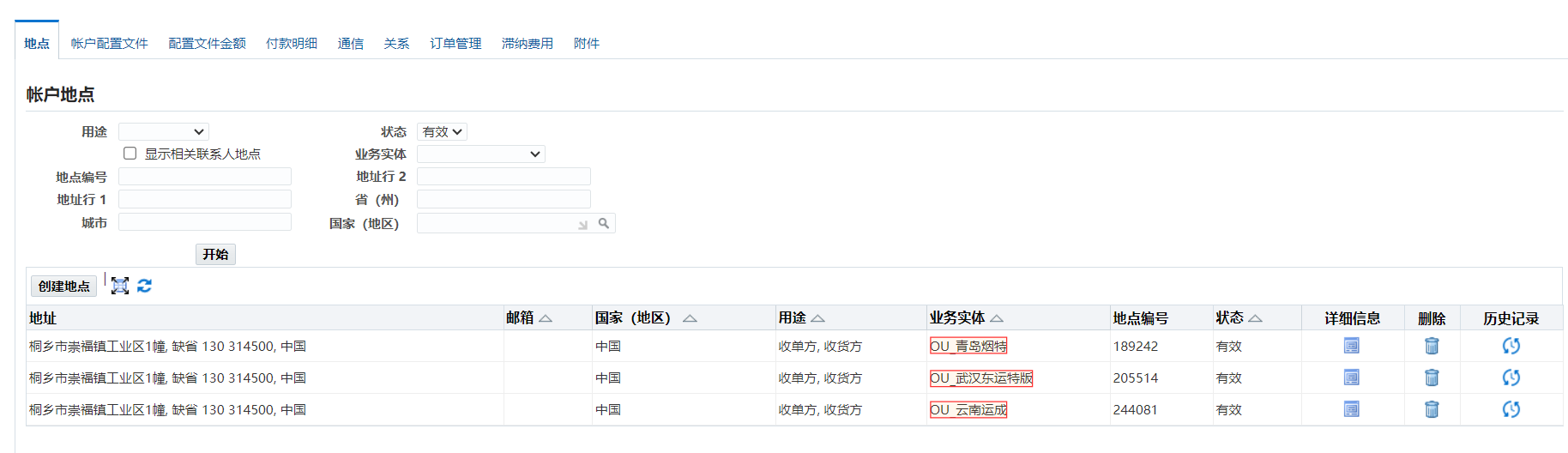Click the 开始 button
Viewport: 1568px width, 453px height.
(x=215, y=254)
